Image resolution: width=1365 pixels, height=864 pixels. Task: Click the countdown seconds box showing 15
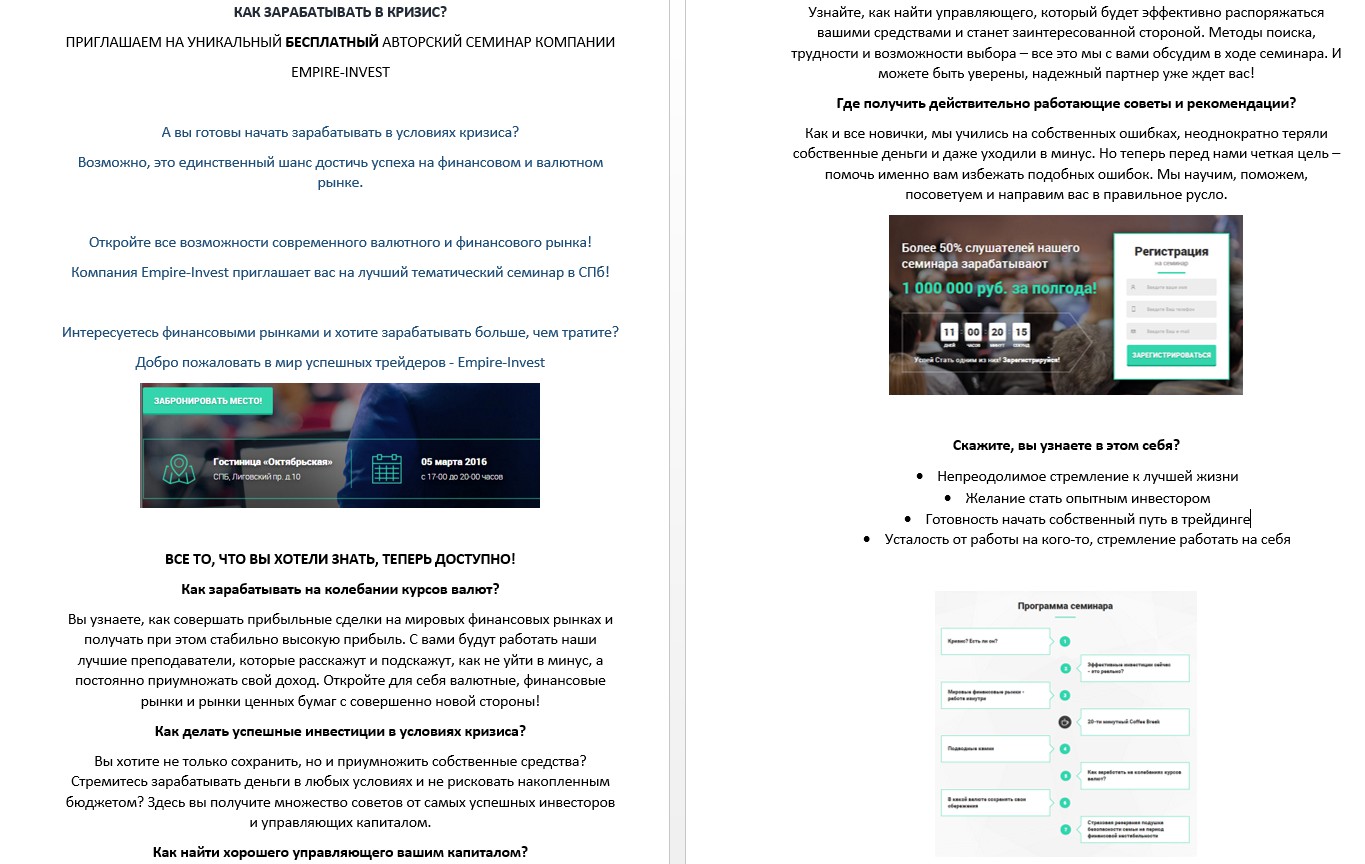point(1020,333)
